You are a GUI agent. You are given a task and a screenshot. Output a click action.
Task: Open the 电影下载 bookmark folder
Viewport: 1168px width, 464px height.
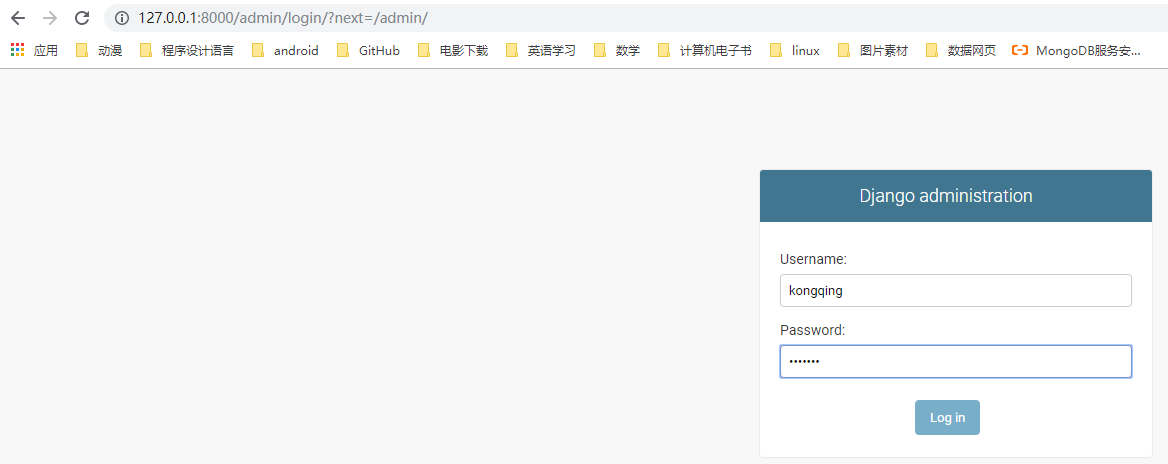coord(453,51)
